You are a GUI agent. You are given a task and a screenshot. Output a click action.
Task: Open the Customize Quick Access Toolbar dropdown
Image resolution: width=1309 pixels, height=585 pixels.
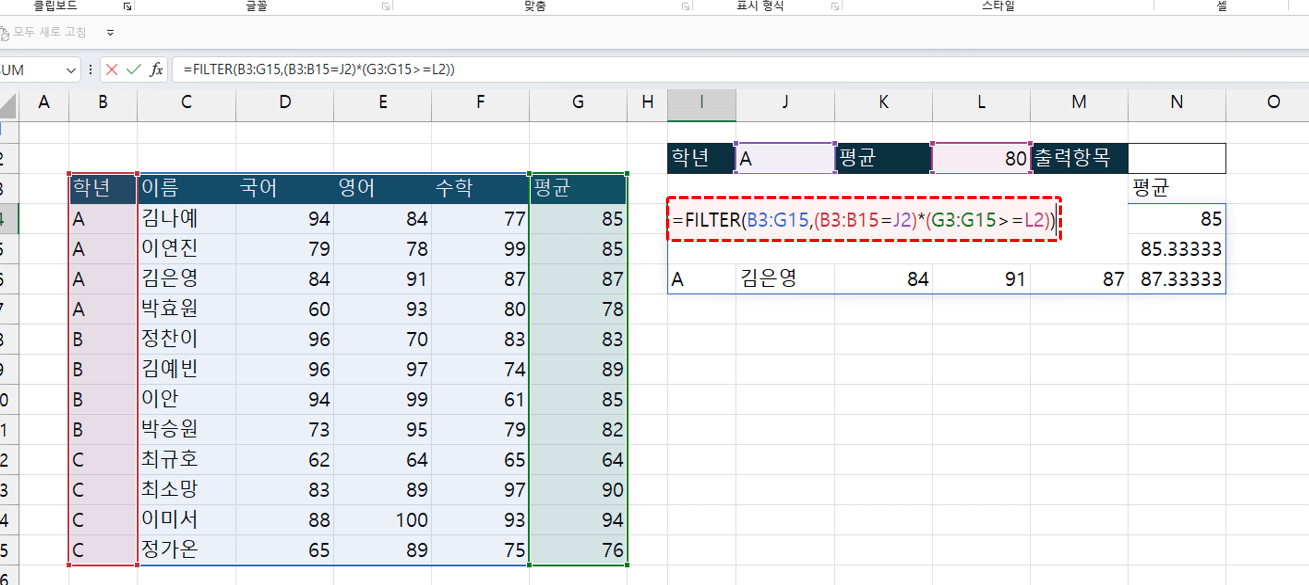click(110, 32)
